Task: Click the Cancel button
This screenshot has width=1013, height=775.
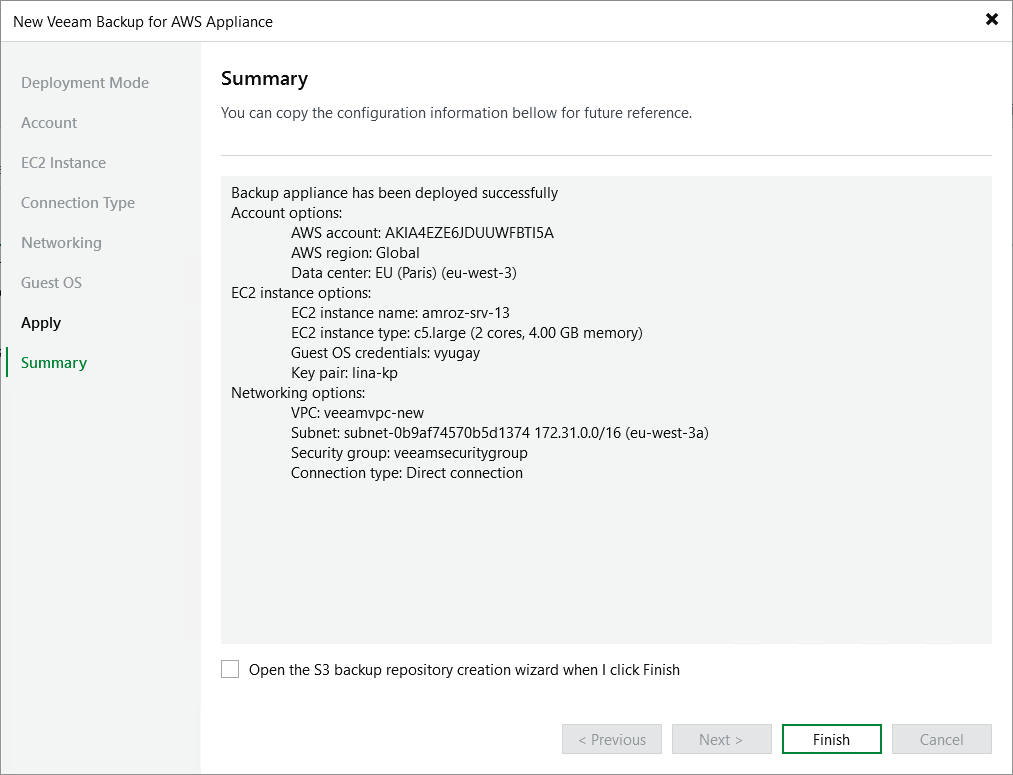Action: tap(941, 739)
